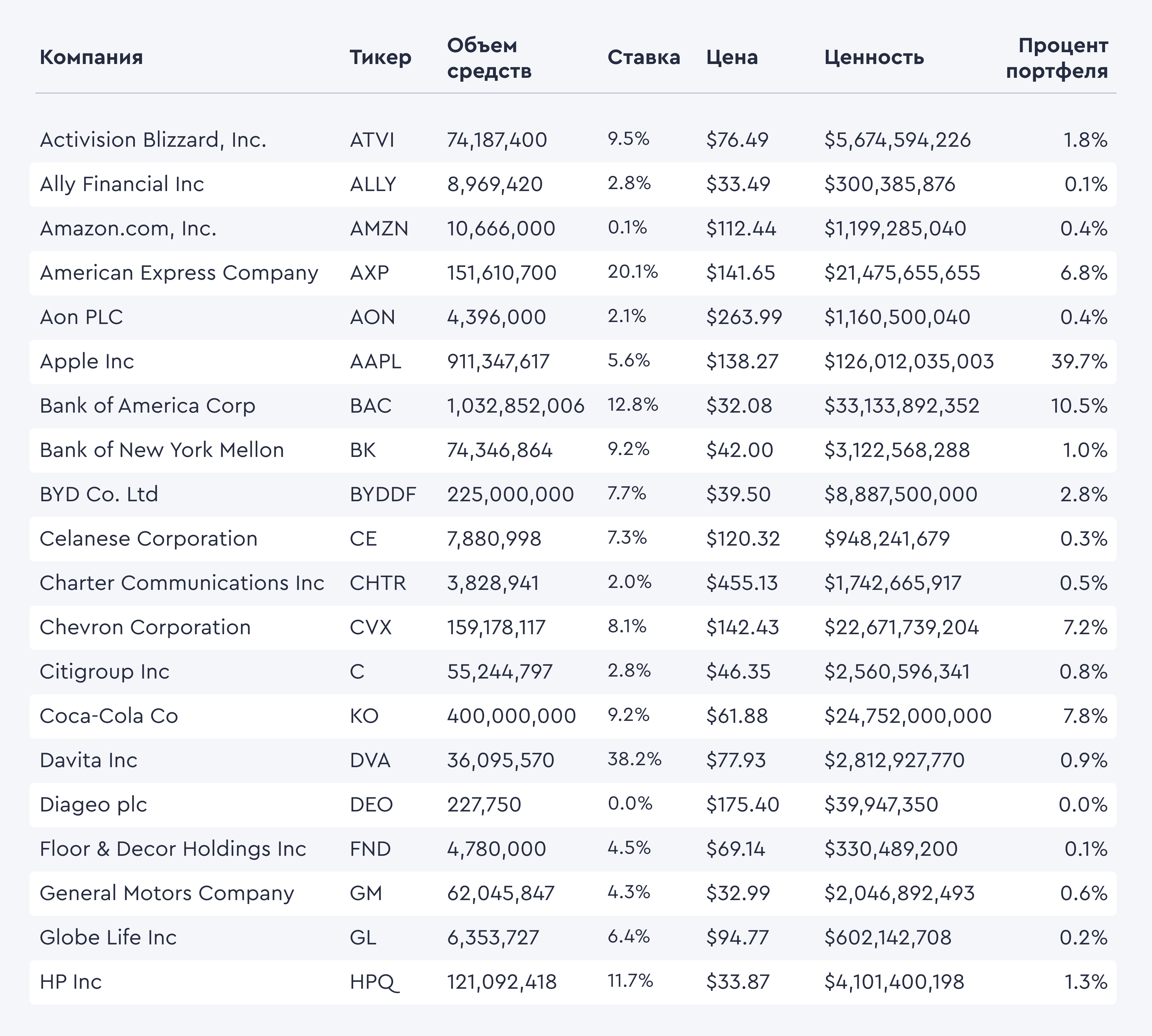Select American Express Company name

point(179,273)
